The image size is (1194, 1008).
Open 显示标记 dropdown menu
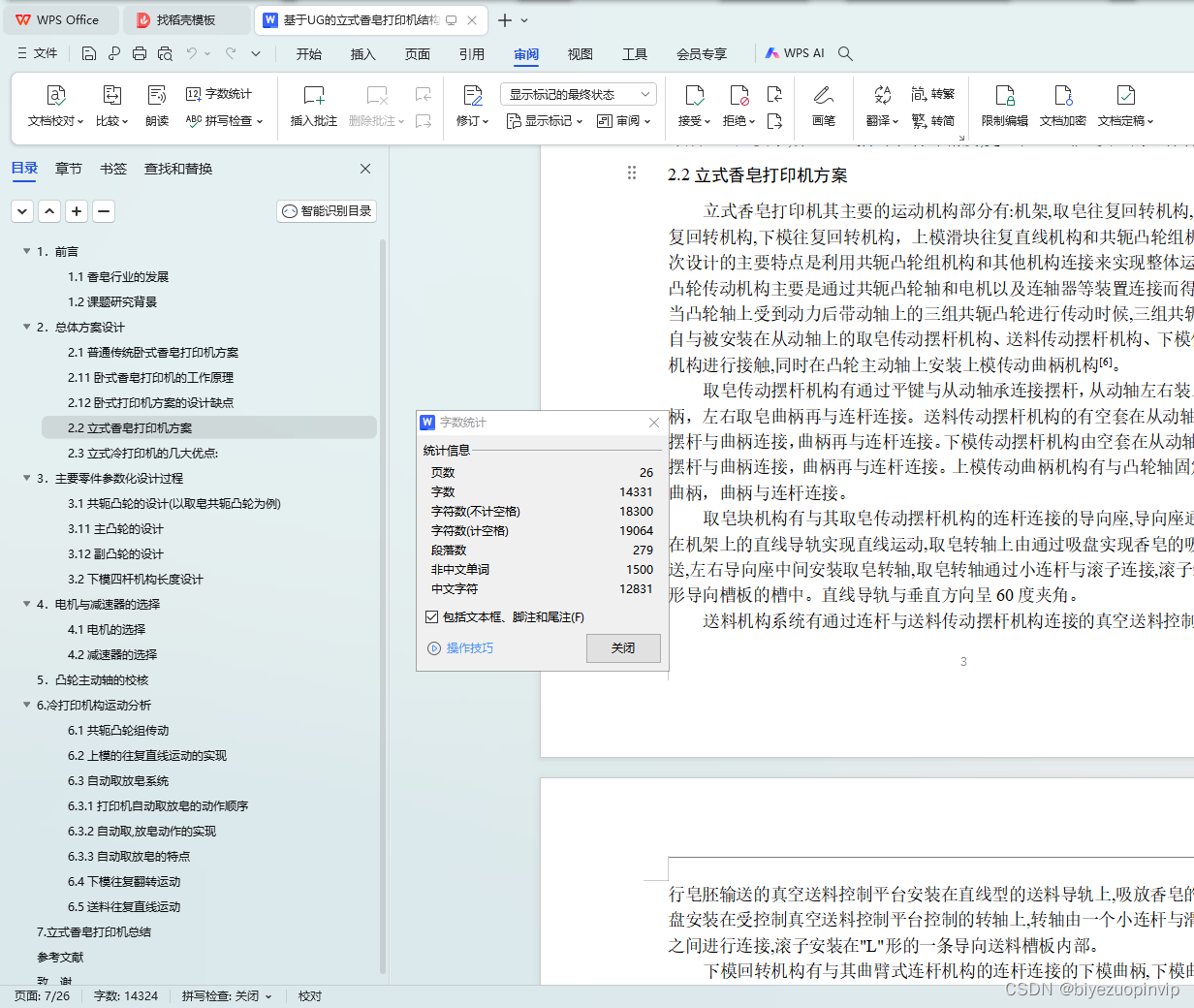tap(545, 121)
